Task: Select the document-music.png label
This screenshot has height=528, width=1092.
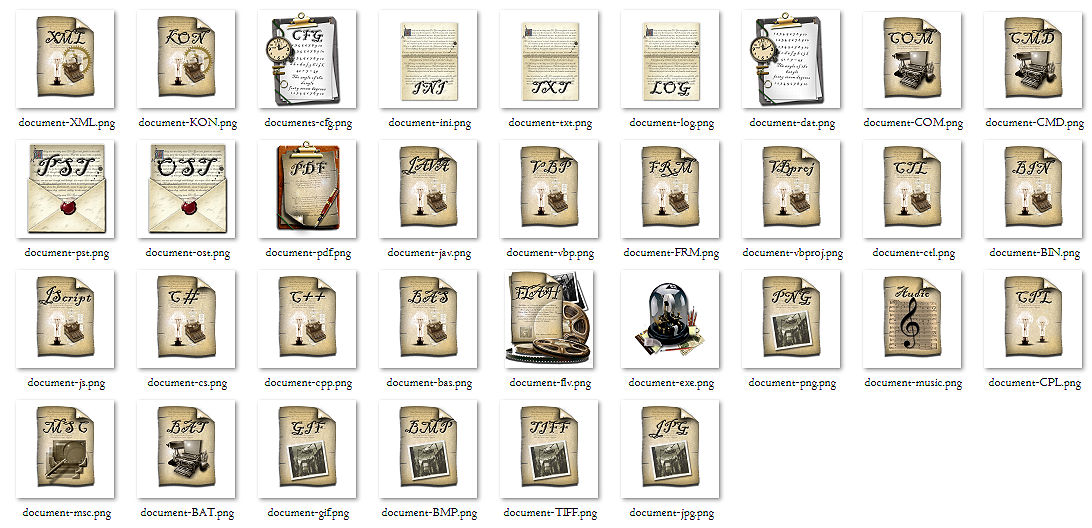Action: (913, 383)
